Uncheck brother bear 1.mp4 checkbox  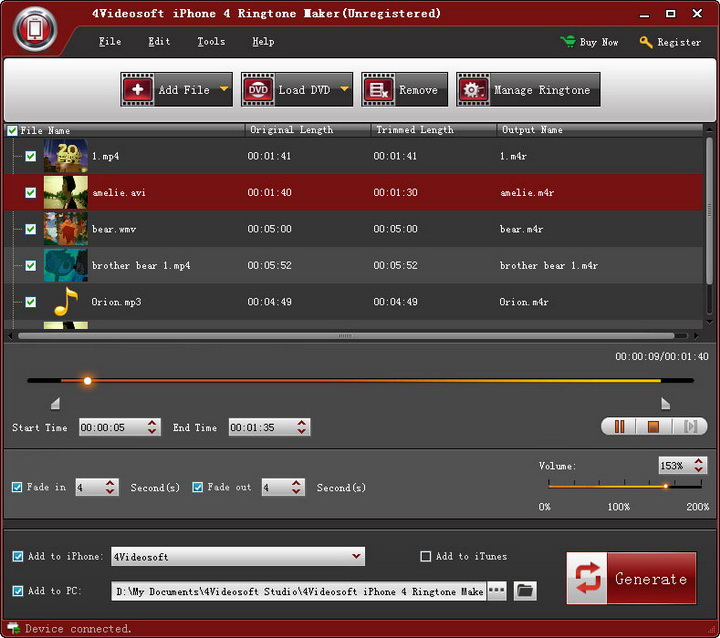[x=30, y=265]
